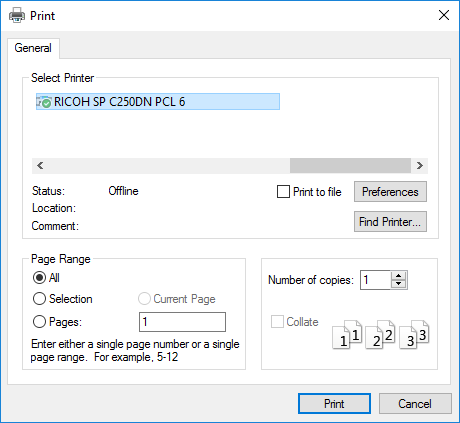The width and height of the screenshot is (460, 423).
Task: Choose the Selection radio button
Action: click(x=39, y=299)
